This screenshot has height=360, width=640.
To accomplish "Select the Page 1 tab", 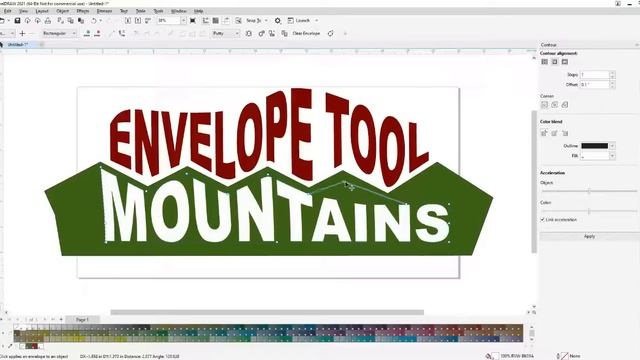I will pos(82,320).
